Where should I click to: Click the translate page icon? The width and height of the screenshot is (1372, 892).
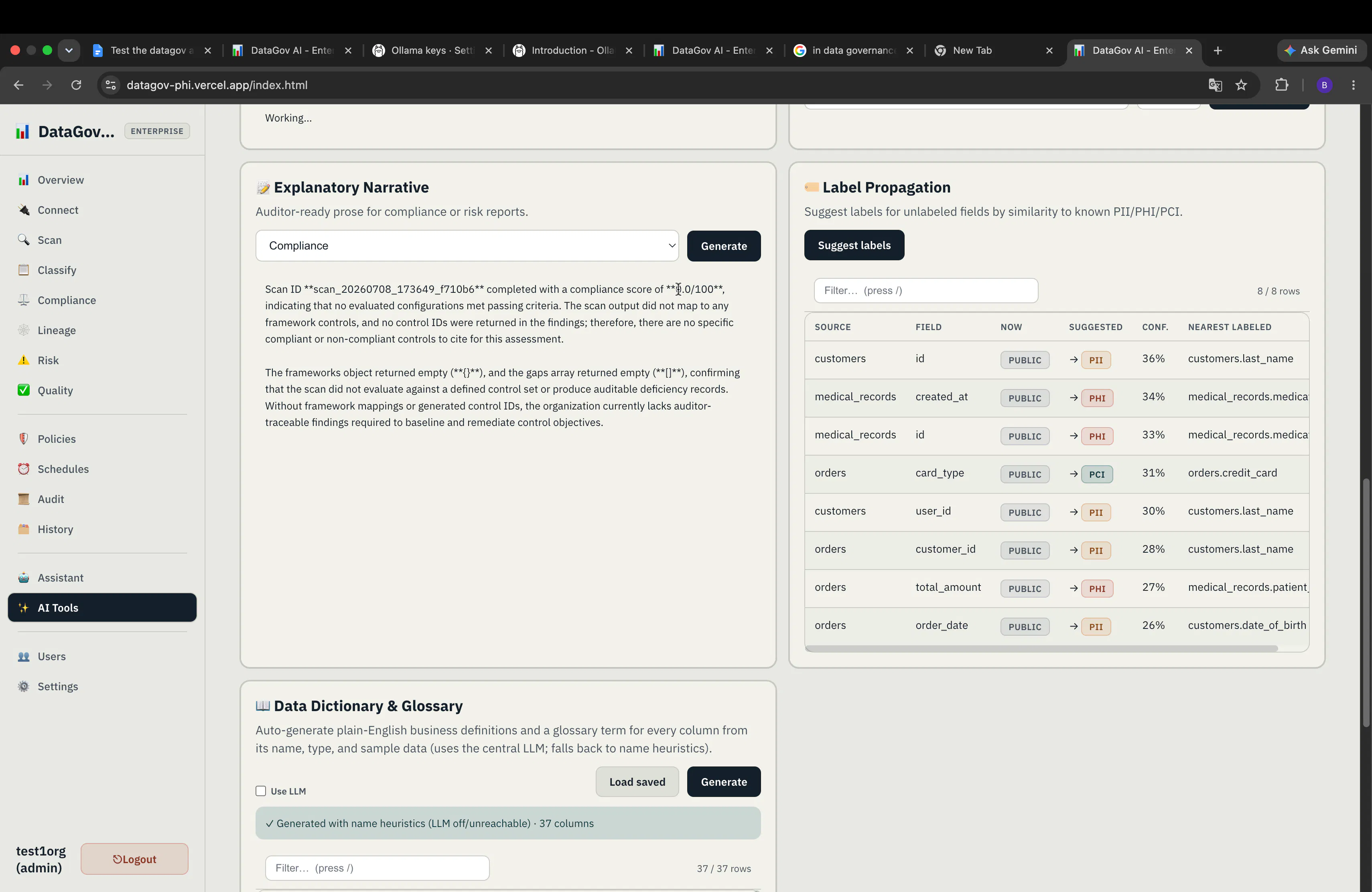click(1215, 85)
